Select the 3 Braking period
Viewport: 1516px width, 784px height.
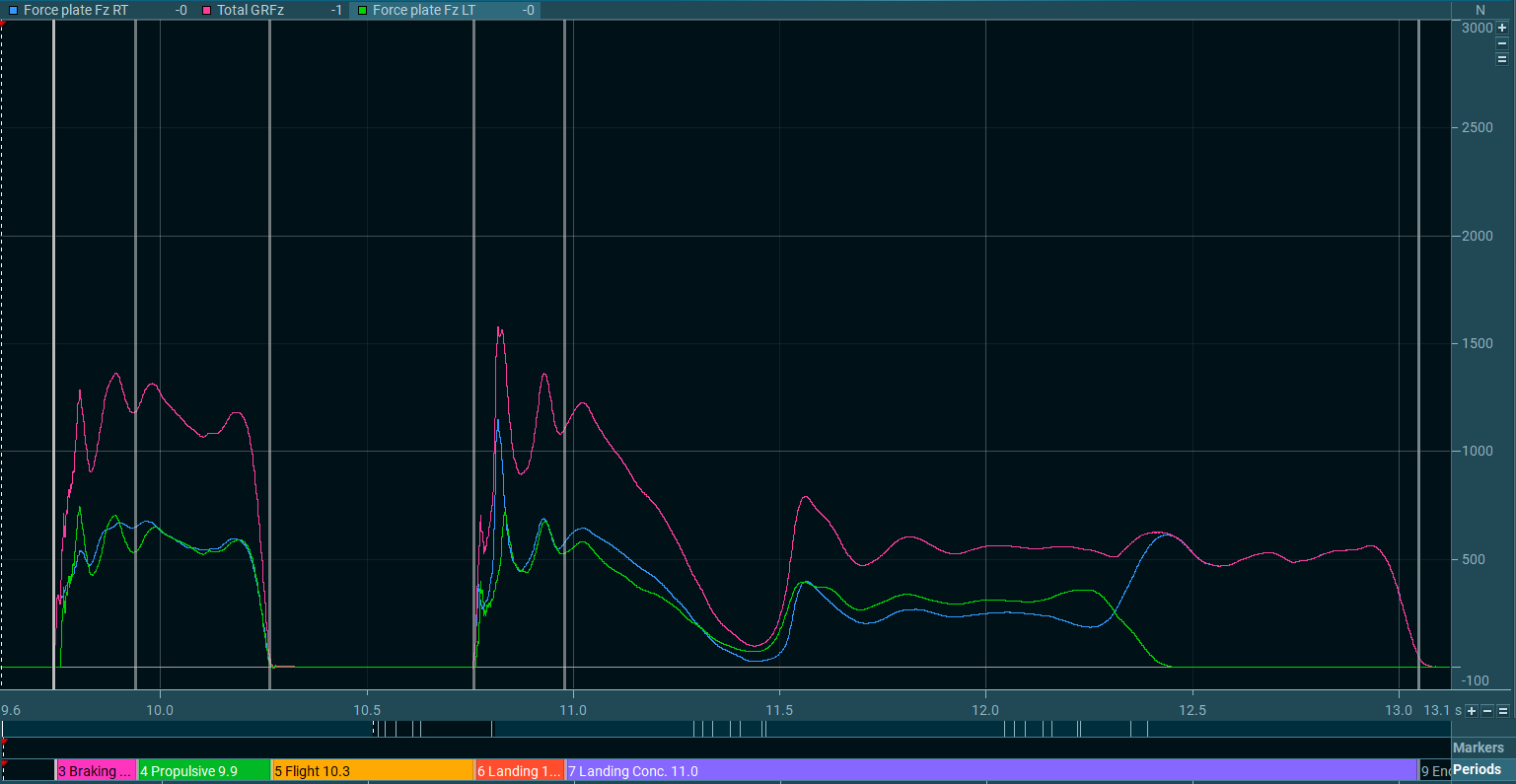(95, 771)
